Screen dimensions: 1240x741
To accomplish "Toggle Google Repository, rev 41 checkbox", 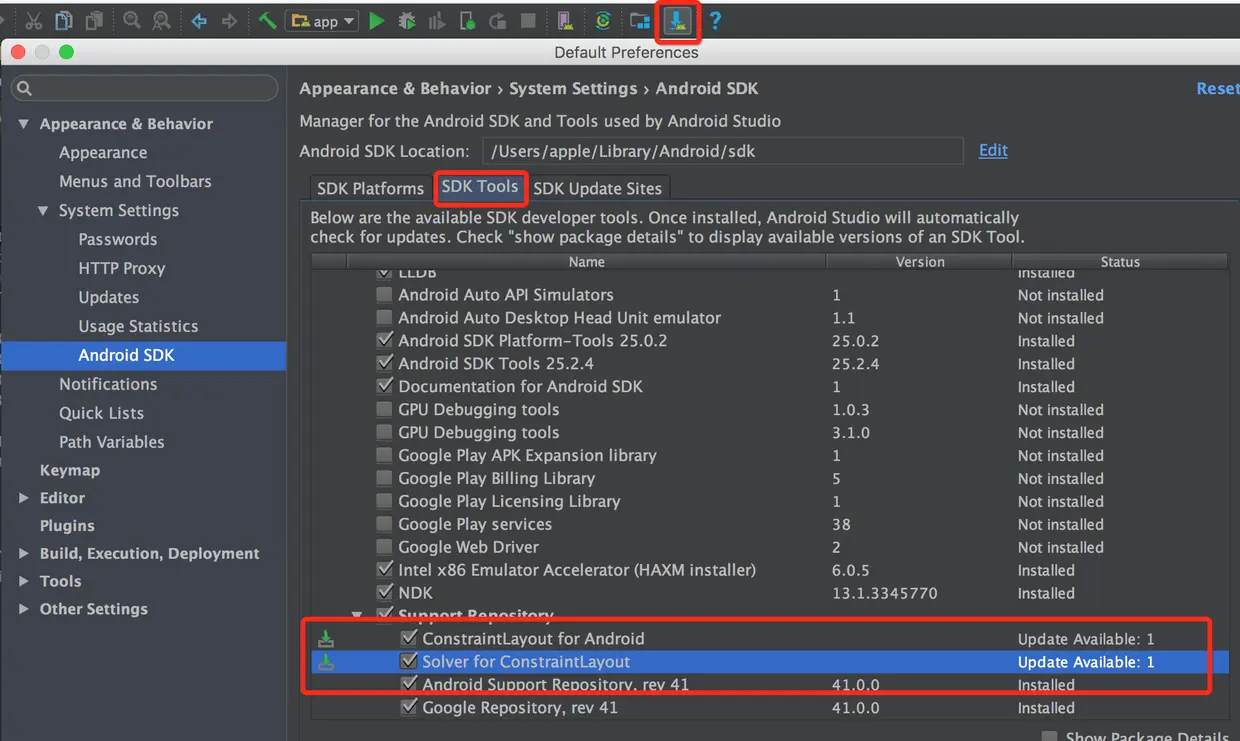I will [x=408, y=707].
